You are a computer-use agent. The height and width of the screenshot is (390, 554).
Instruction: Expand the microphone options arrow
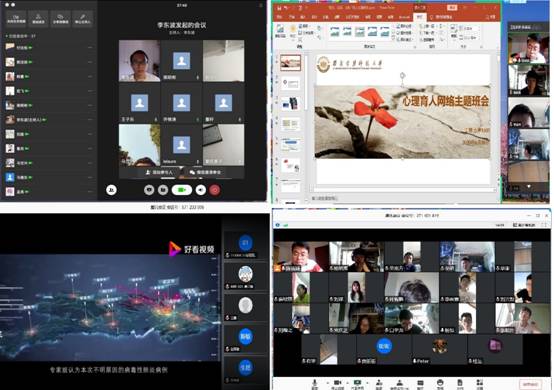point(328,383)
